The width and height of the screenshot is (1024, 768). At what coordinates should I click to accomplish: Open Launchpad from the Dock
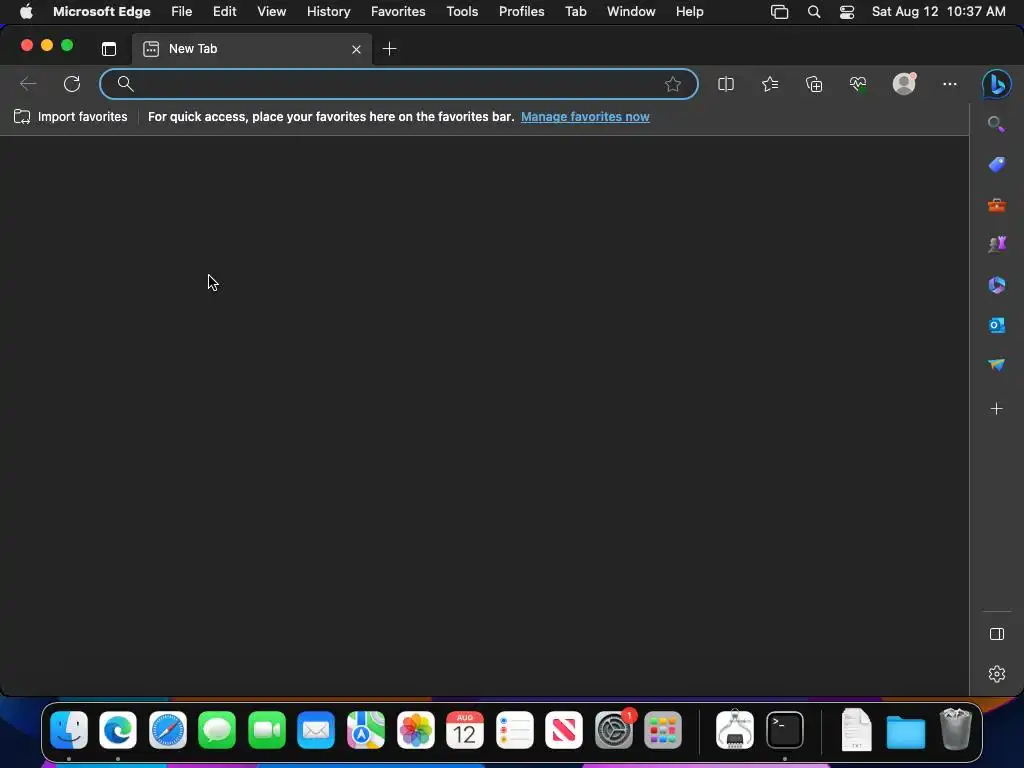(x=663, y=730)
